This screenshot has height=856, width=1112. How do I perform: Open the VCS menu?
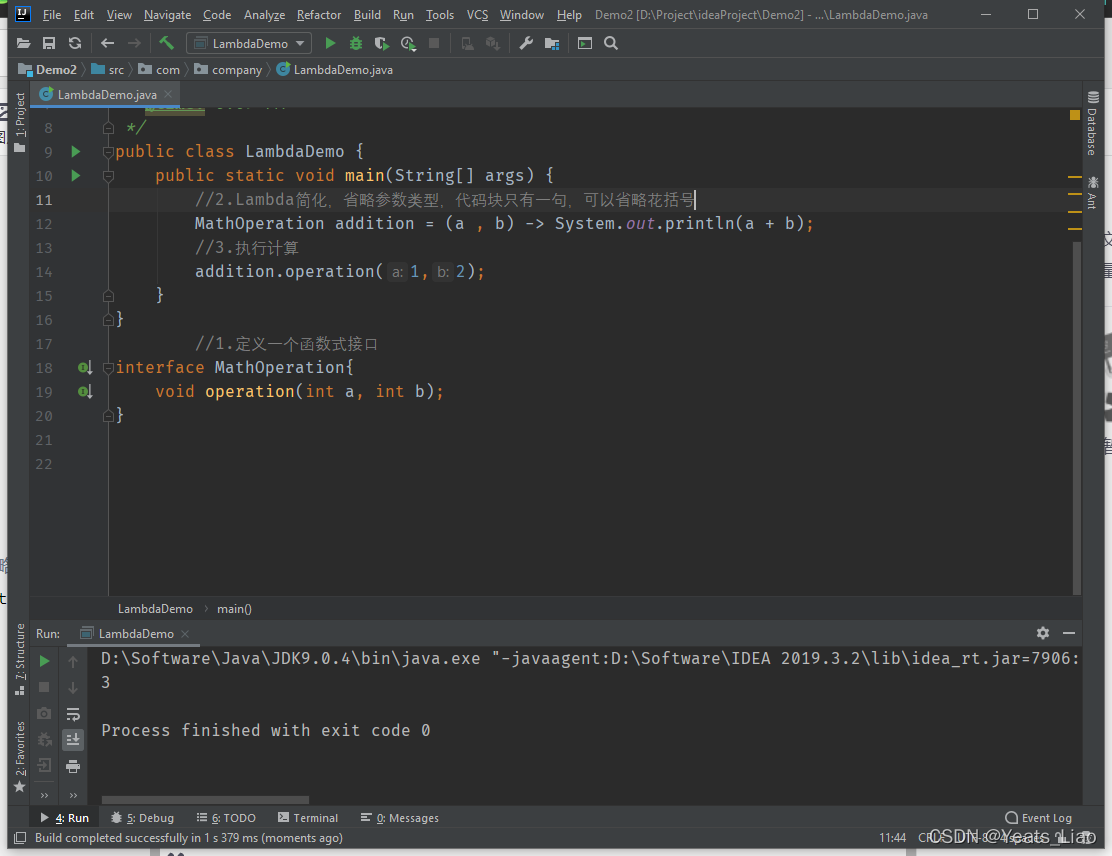[477, 15]
